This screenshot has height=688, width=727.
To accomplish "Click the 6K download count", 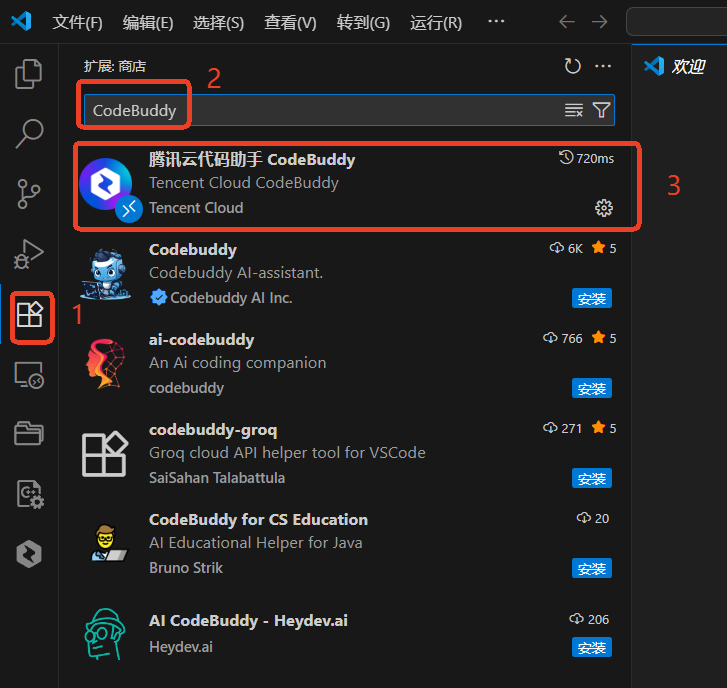I will point(566,248).
